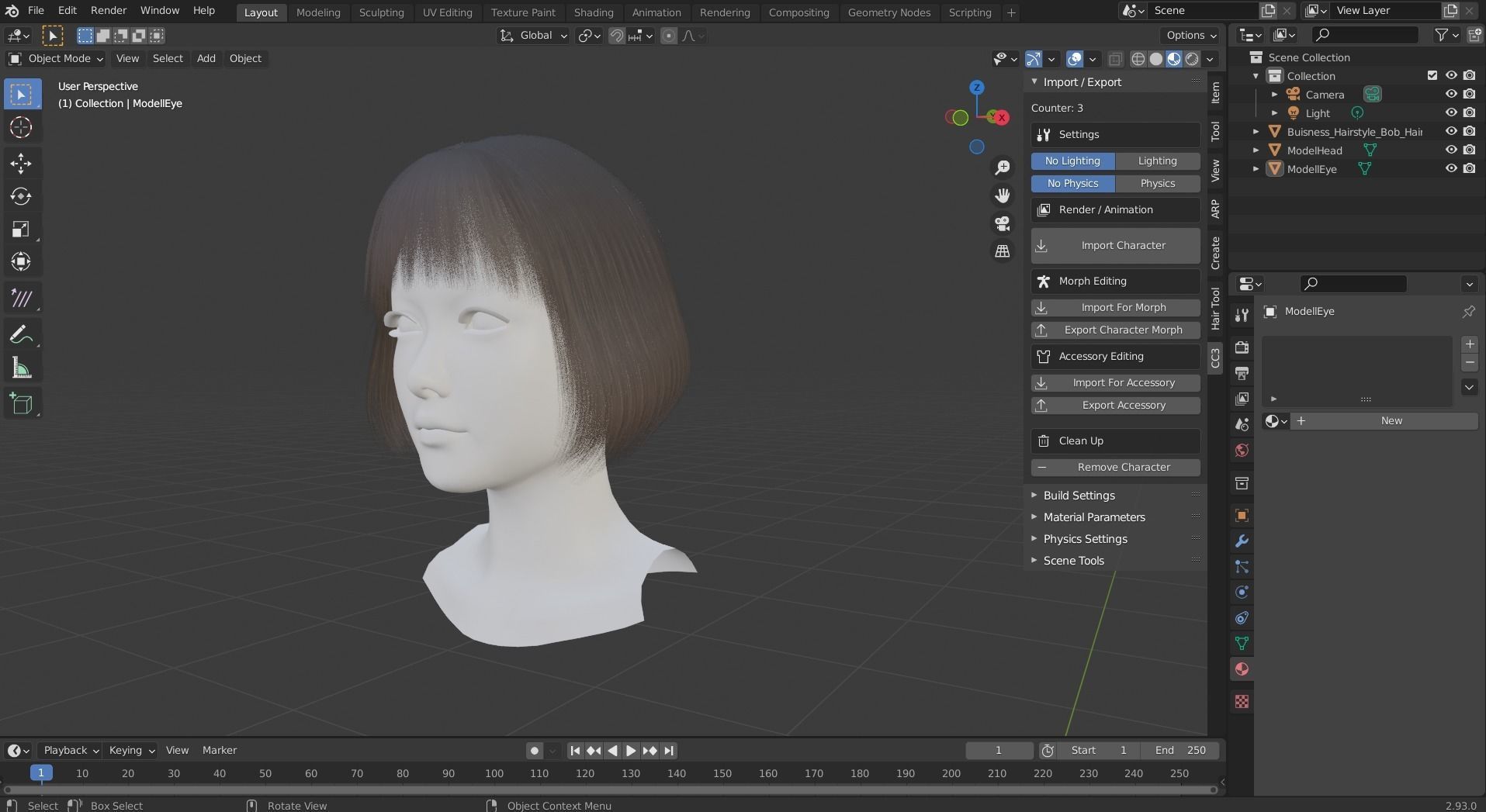1486x812 pixels.
Task: Switch to wireframe viewport shading
Action: click(1138, 59)
